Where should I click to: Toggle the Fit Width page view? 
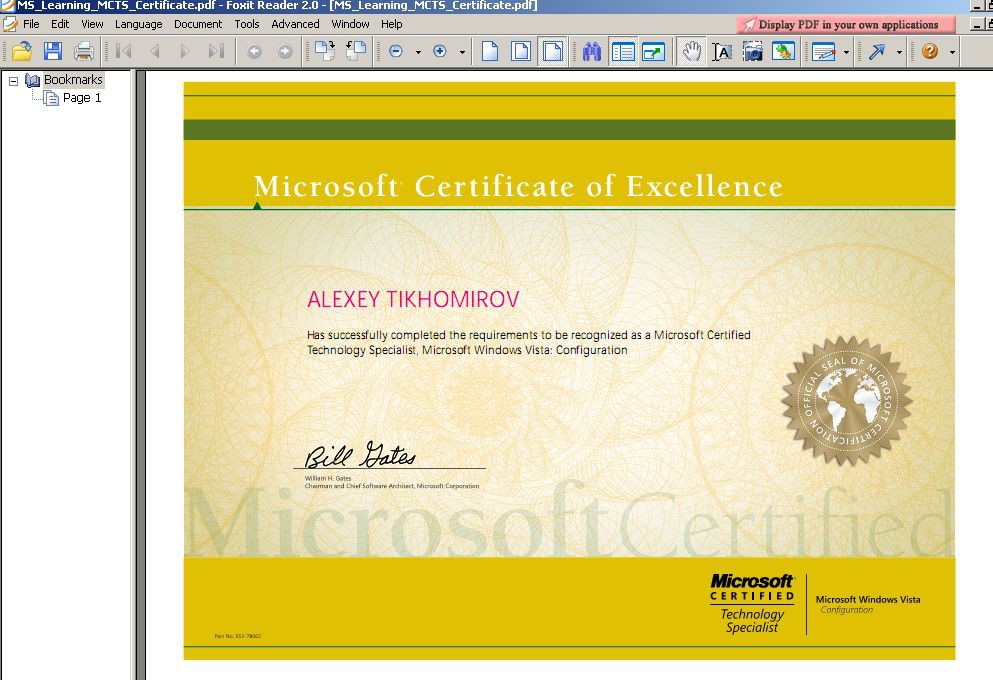[x=552, y=51]
